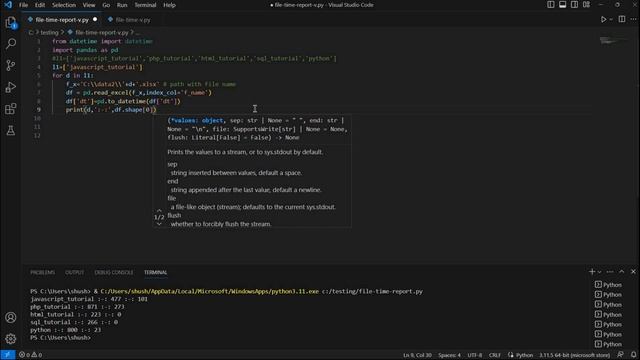Show previous signature in the hint popup
This screenshot has height=360, width=640.
tap(159, 210)
